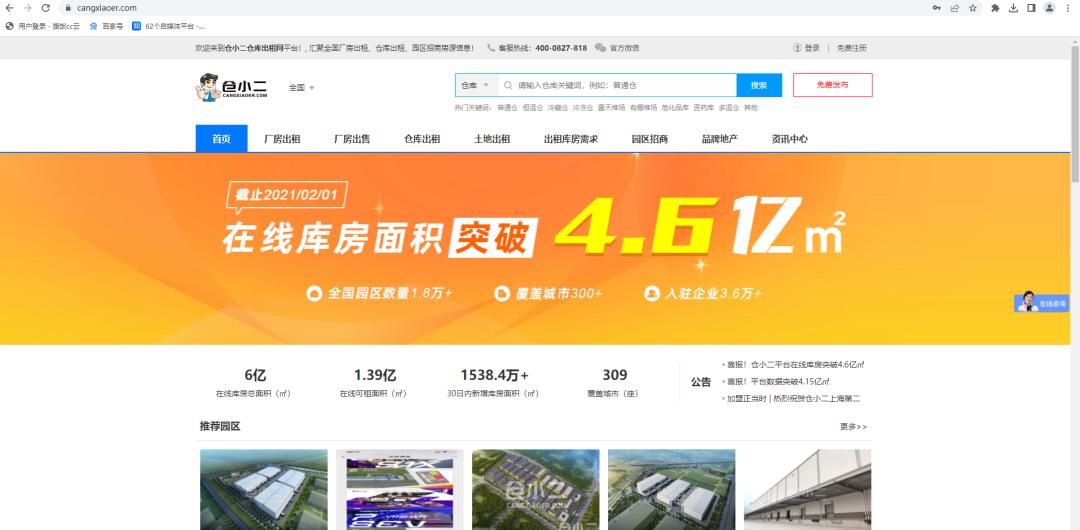Open the fourth recommended park aerial thumbnail
1080x530 pixels.
(x=672, y=489)
